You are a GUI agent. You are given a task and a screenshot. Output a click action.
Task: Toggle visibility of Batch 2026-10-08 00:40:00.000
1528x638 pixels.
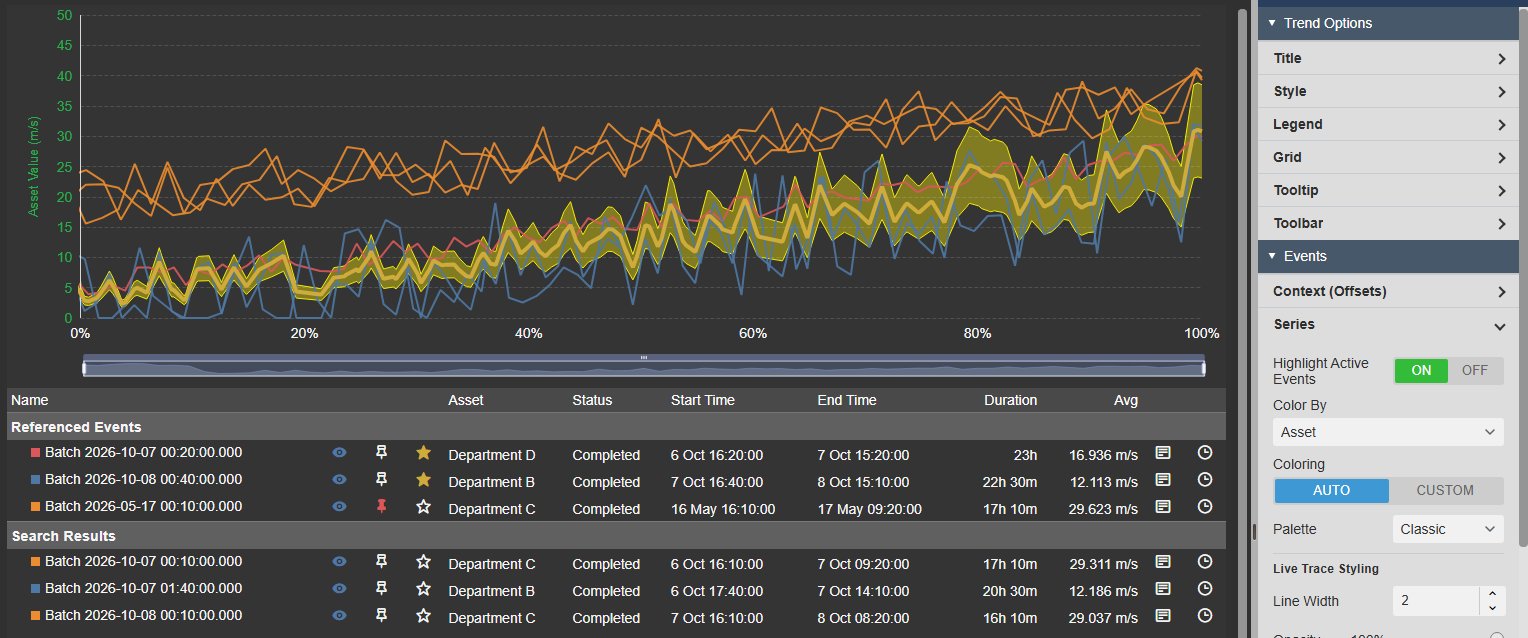click(340, 480)
